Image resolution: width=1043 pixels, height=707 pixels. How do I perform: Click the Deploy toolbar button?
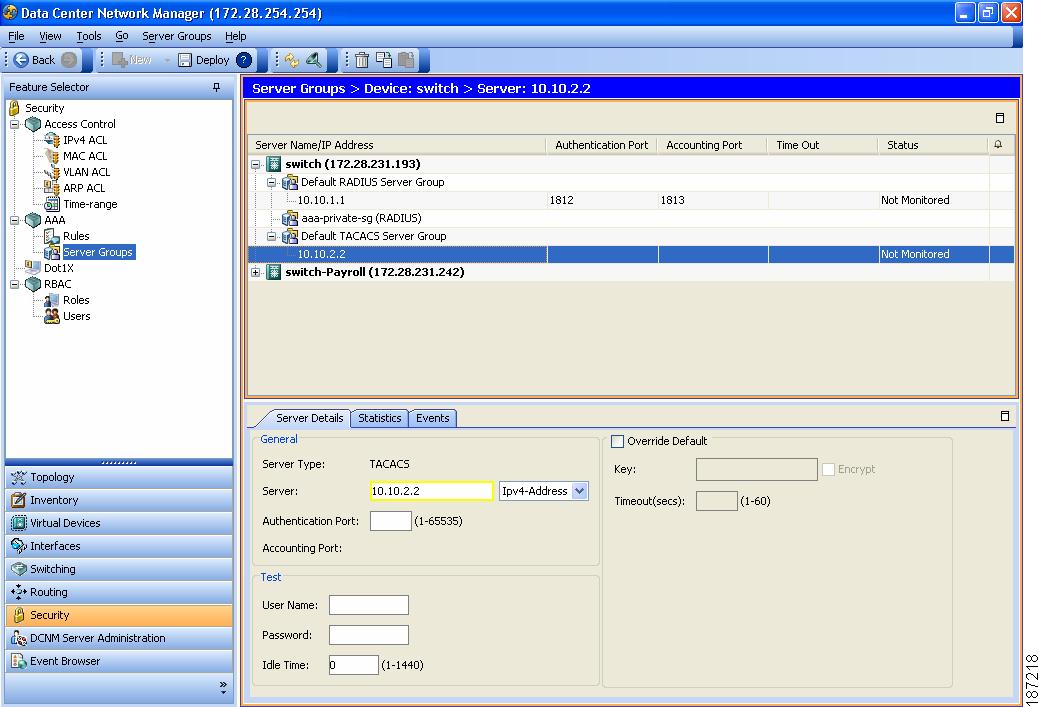pyautogui.click(x=203, y=60)
